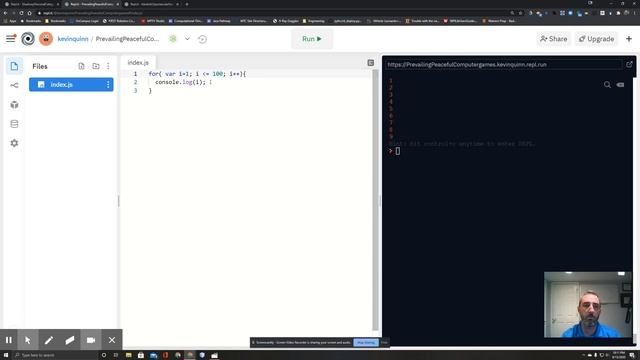
Task: Open console output in new window
Action: point(629,64)
